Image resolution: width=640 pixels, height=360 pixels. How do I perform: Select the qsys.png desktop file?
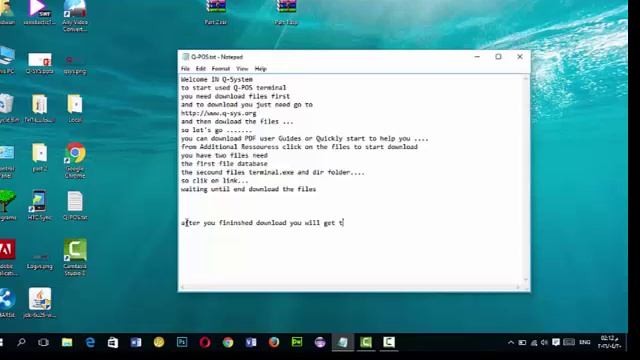point(75,64)
